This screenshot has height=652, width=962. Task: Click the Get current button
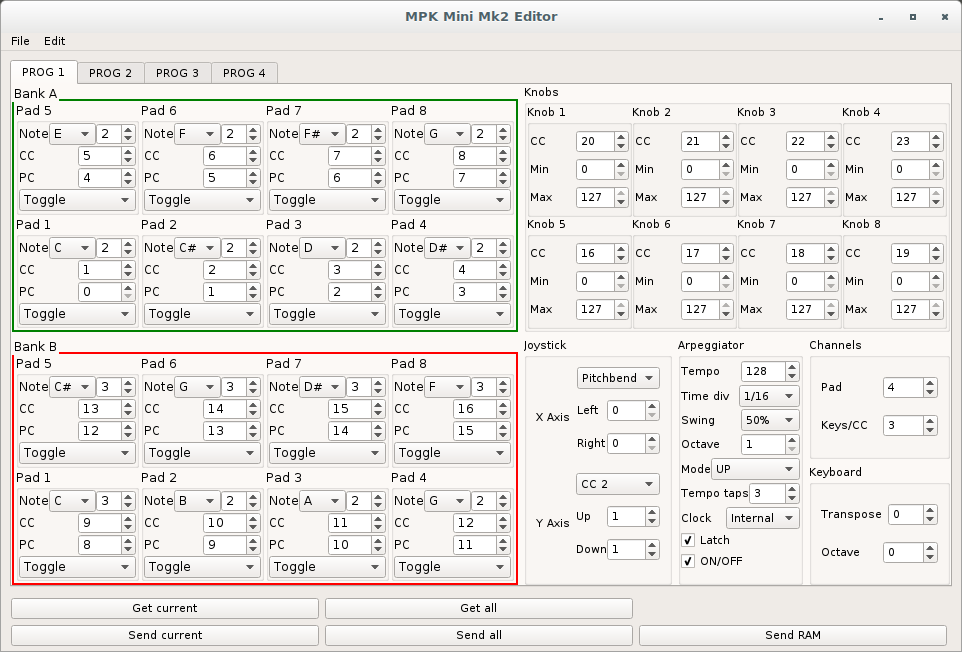pos(165,608)
